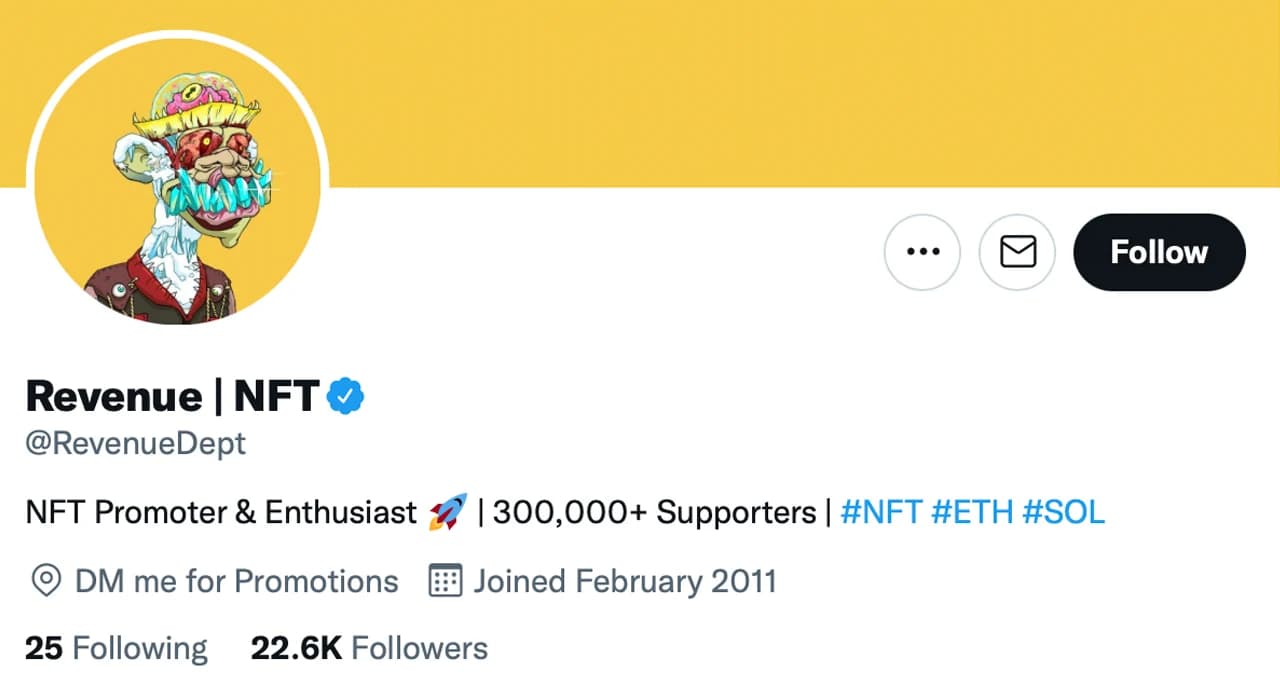This screenshot has height=673, width=1280.
Task: Click the Joined February 2011 text
Action: pyautogui.click(x=625, y=581)
